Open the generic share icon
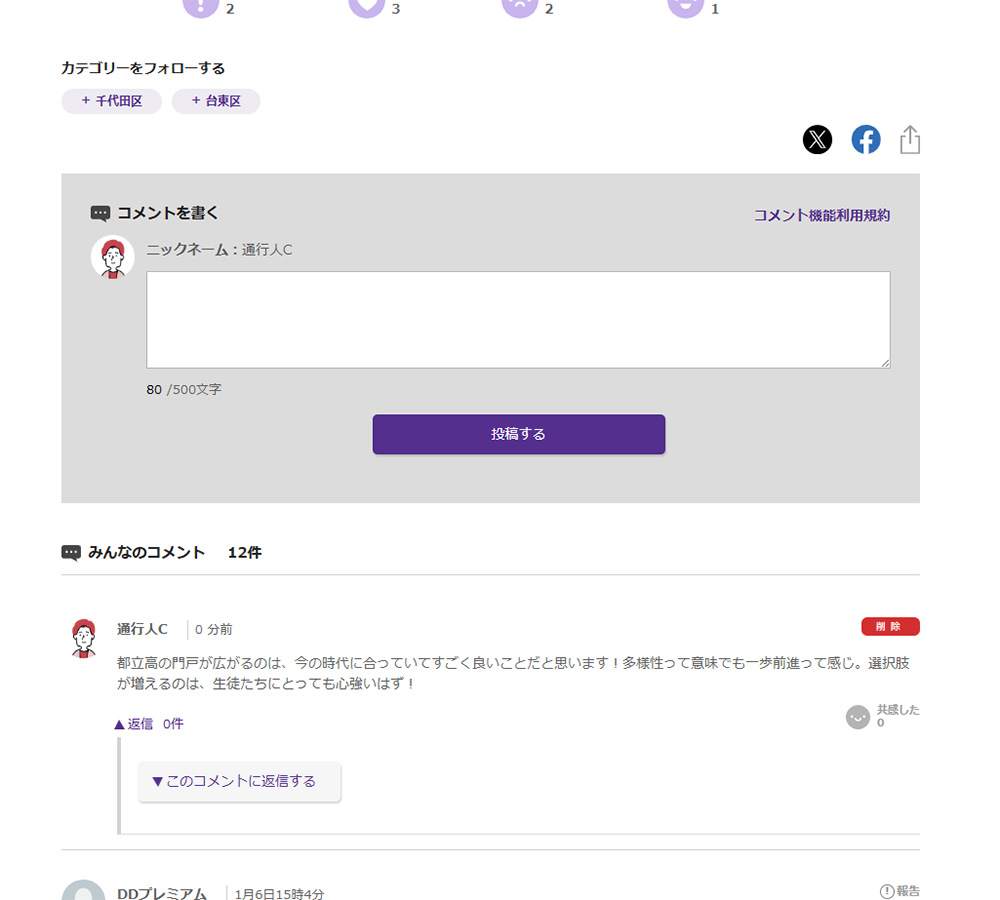 coord(909,140)
